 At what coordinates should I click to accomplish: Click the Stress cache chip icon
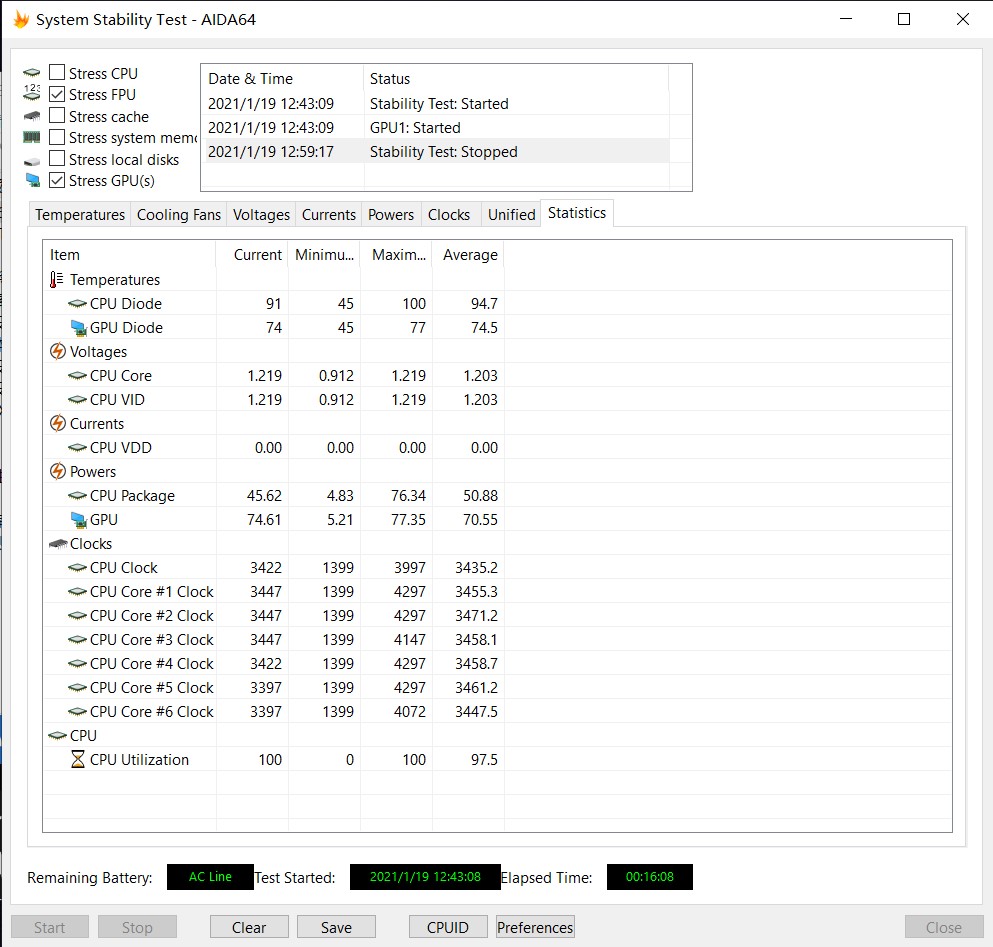coord(32,116)
